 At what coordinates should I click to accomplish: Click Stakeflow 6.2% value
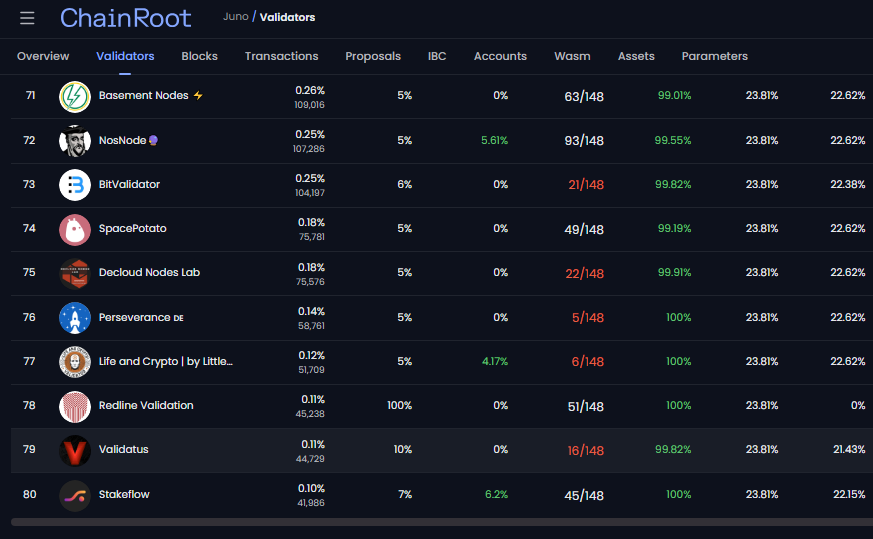coord(496,494)
